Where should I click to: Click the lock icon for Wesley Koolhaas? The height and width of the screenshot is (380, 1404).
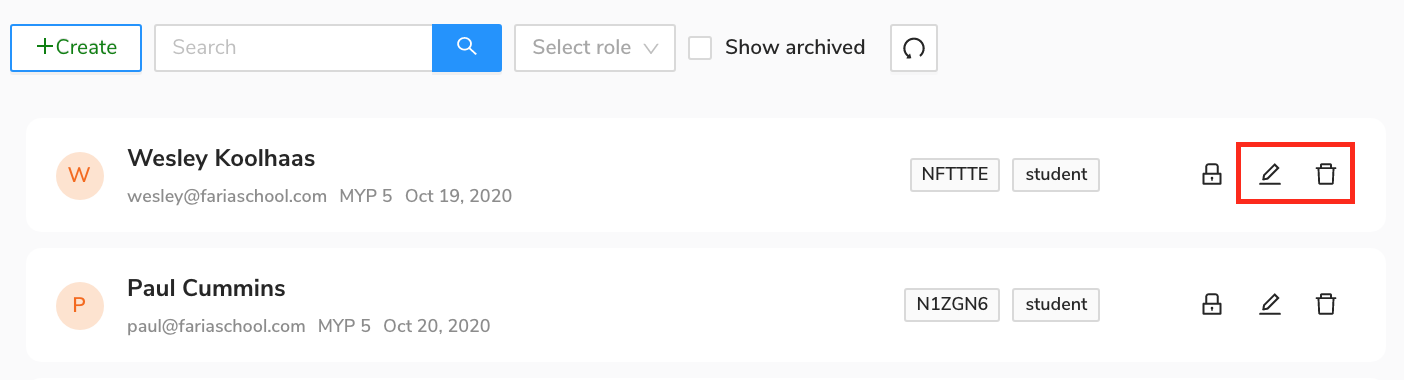click(1212, 175)
